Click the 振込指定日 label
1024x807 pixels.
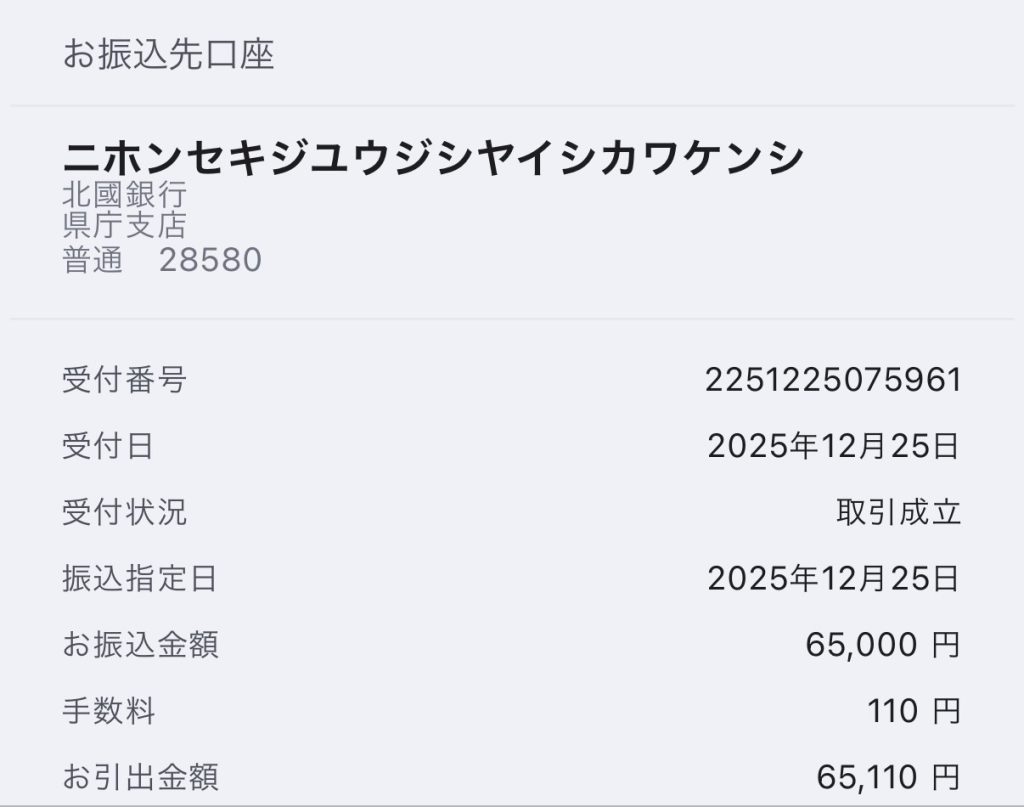[x=140, y=578]
